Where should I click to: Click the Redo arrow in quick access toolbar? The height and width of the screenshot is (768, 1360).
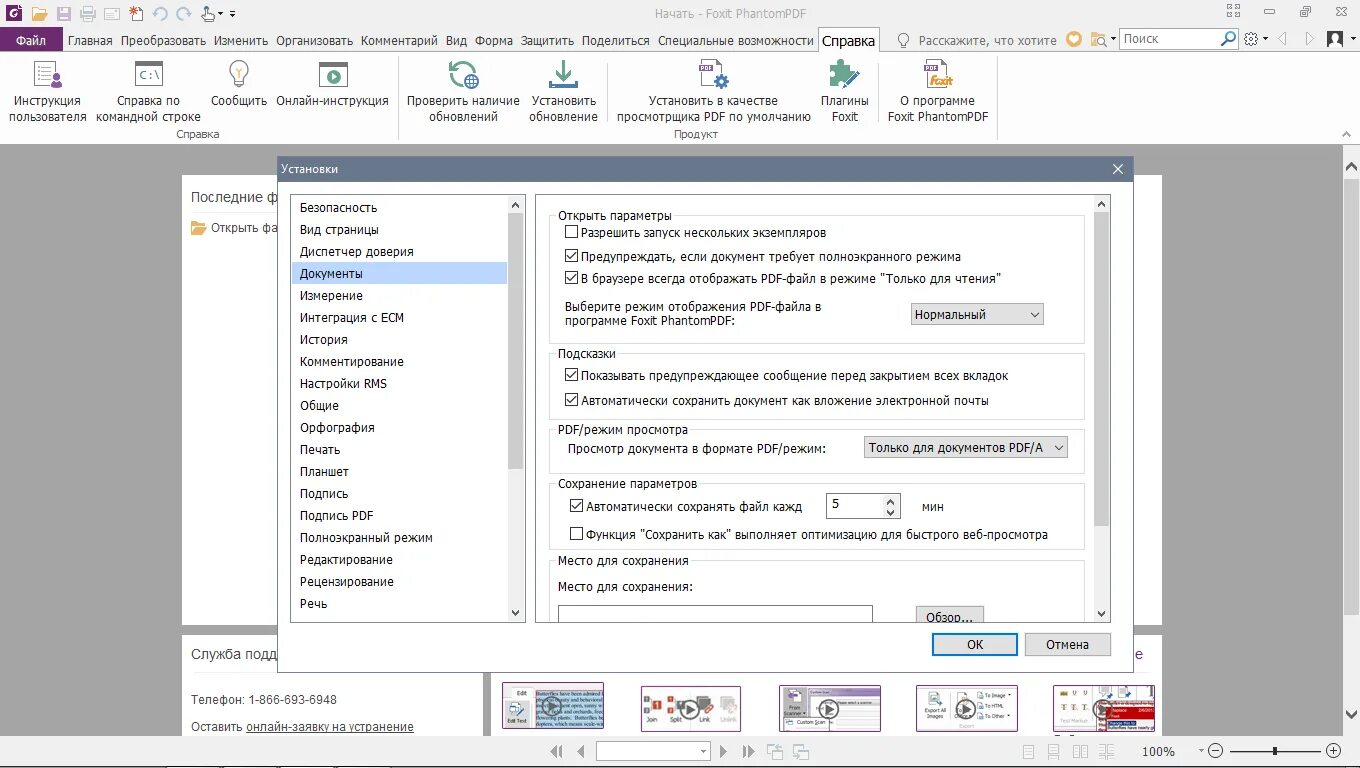(183, 14)
